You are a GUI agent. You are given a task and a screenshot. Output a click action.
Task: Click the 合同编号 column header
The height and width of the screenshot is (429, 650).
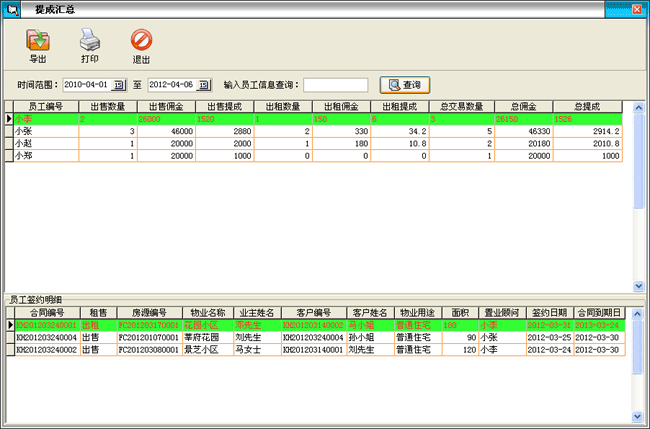(x=46, y=313)
